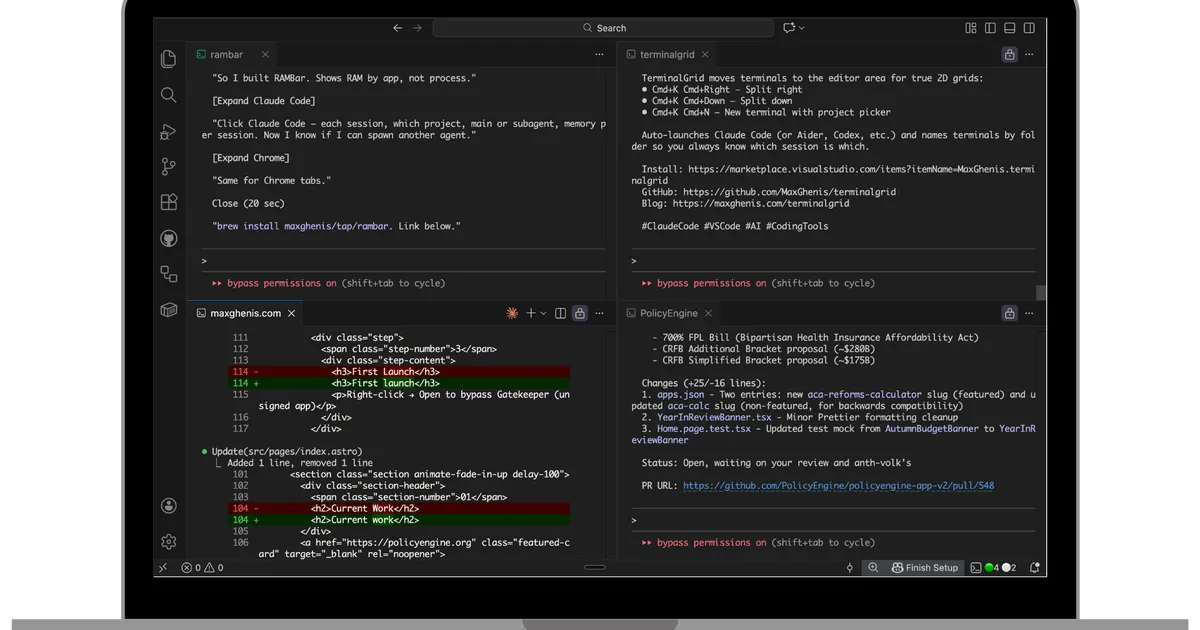Open More Actions for the PolicyEngine group
1200x630 pixels.
1030,313
